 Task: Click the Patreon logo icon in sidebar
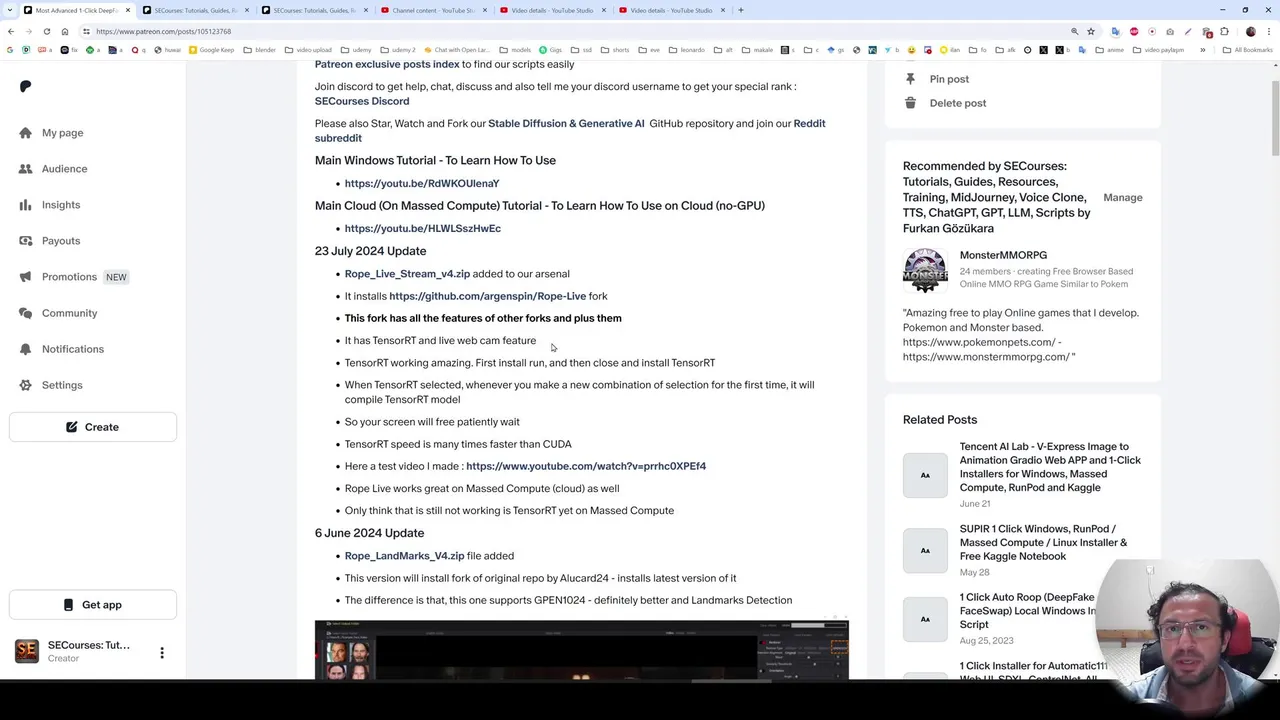click(26, 86)
